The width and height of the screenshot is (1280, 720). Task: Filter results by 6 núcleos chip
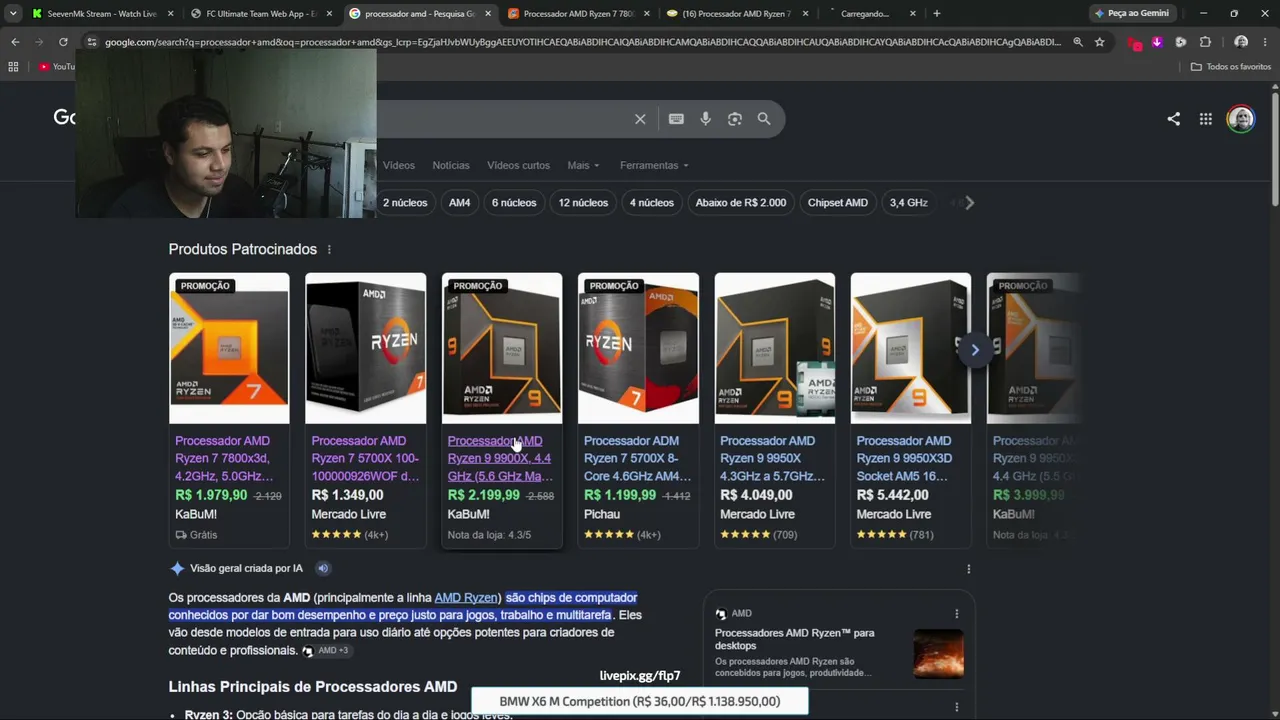(514, 203)
